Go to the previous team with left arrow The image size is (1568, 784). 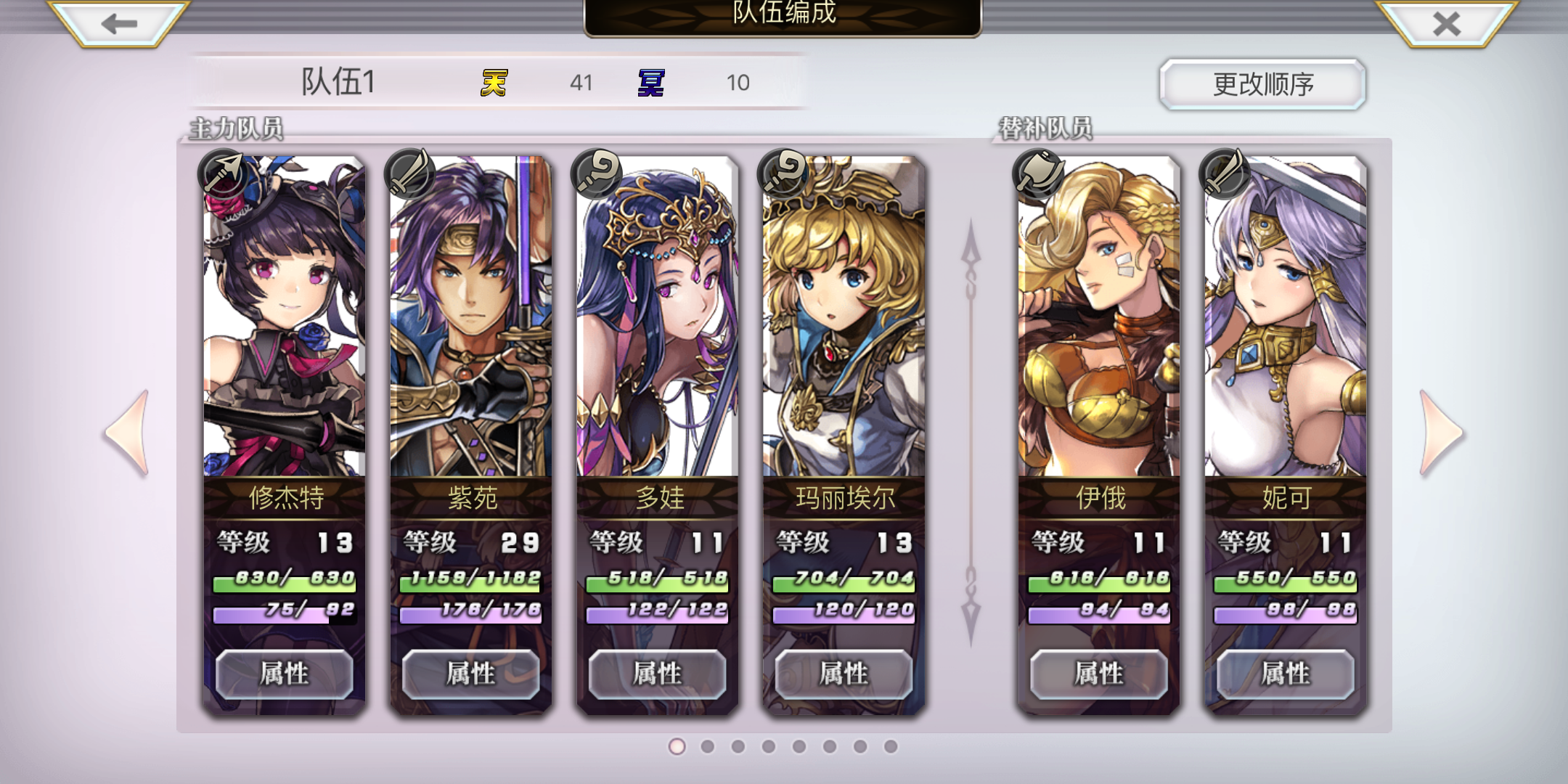[x=128, y=433]
